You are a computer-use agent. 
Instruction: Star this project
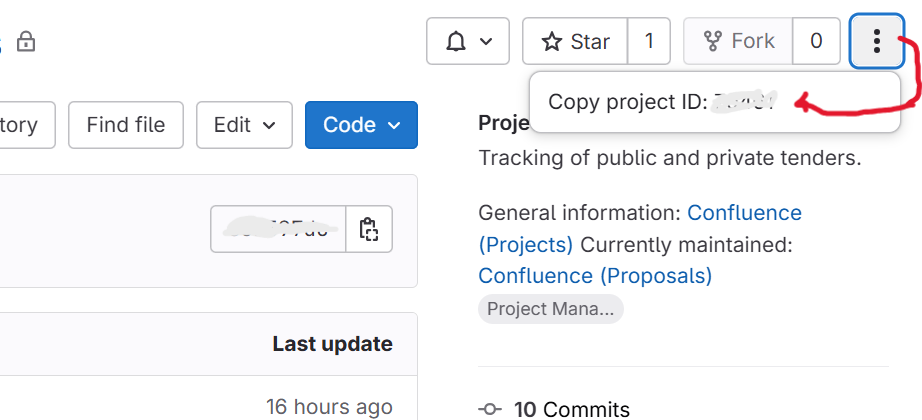click(575, 41)
